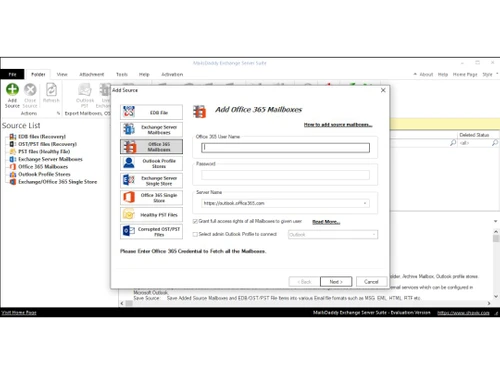Screen dimensions: 500x375
Task: Click the horizontal scrollbar right arrow
Action: [x=489, y=303]
